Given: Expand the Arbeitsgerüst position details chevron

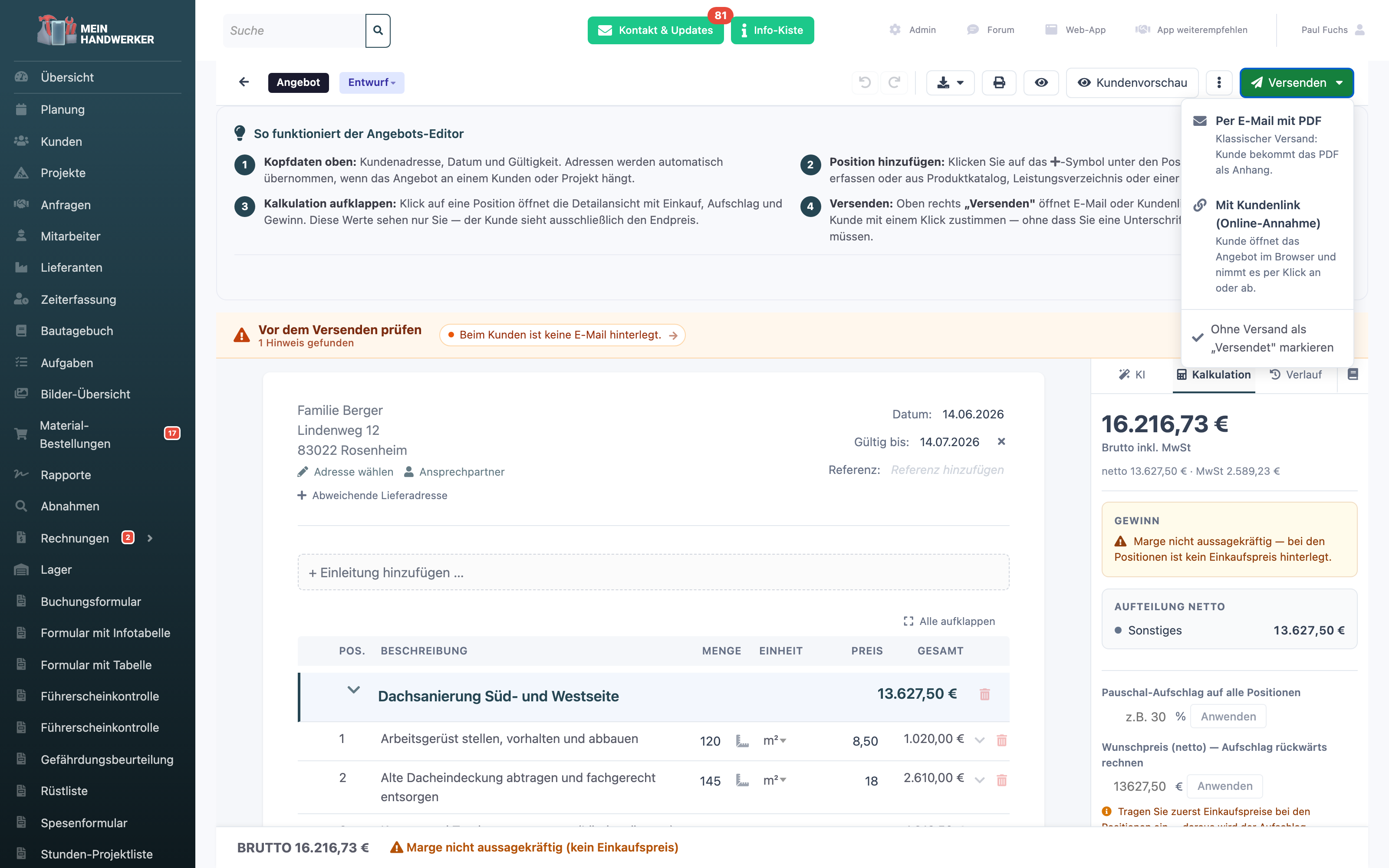Looking at the screenshot, I should 980,740.
